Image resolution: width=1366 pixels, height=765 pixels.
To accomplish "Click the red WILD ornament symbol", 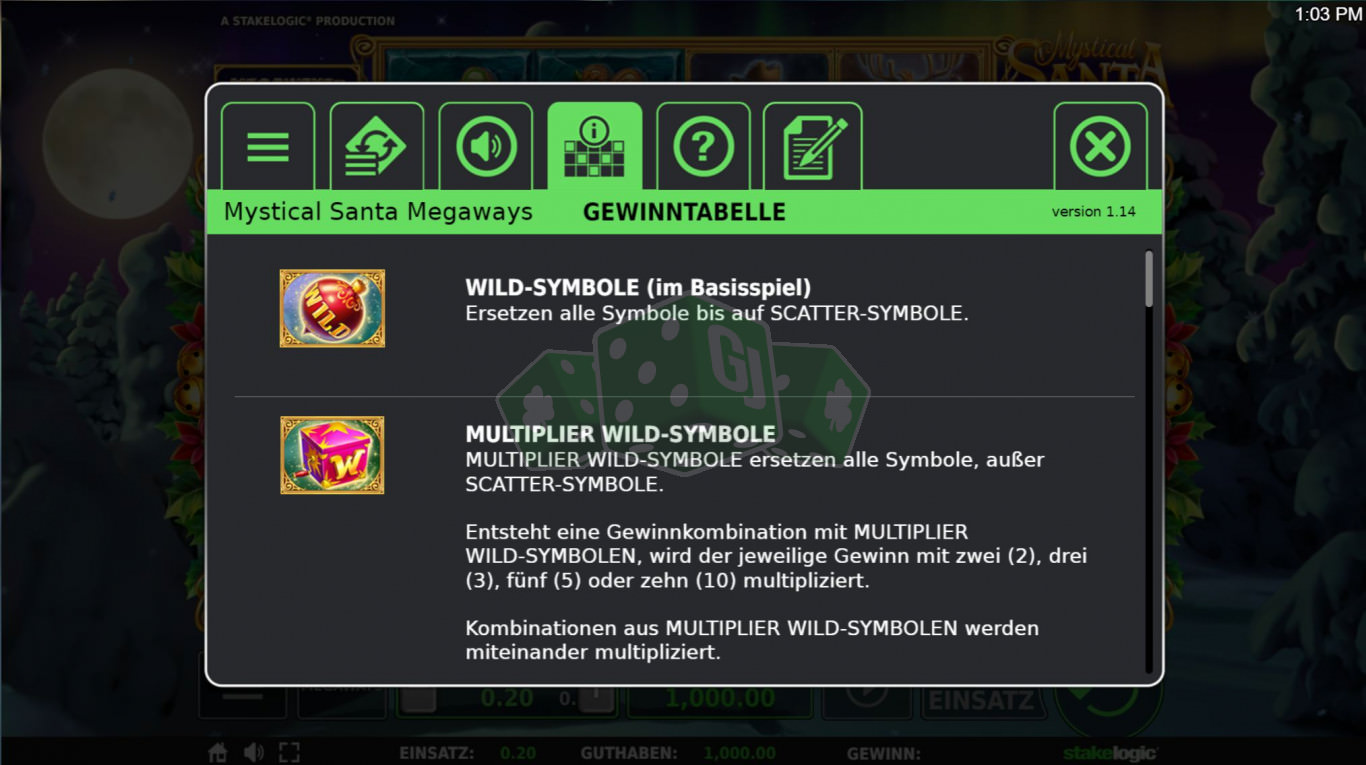I will point(332,308).
